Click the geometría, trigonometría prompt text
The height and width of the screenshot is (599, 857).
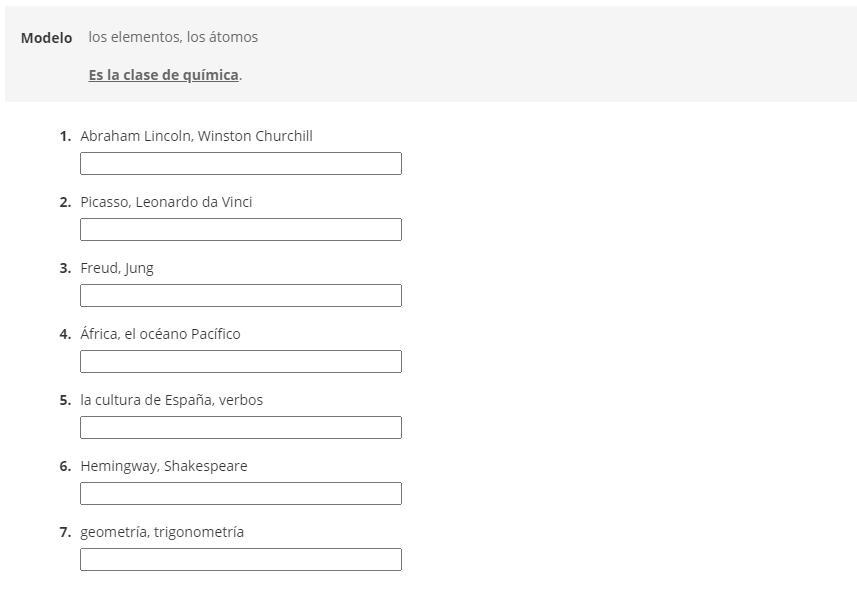[x=162, y=532]
